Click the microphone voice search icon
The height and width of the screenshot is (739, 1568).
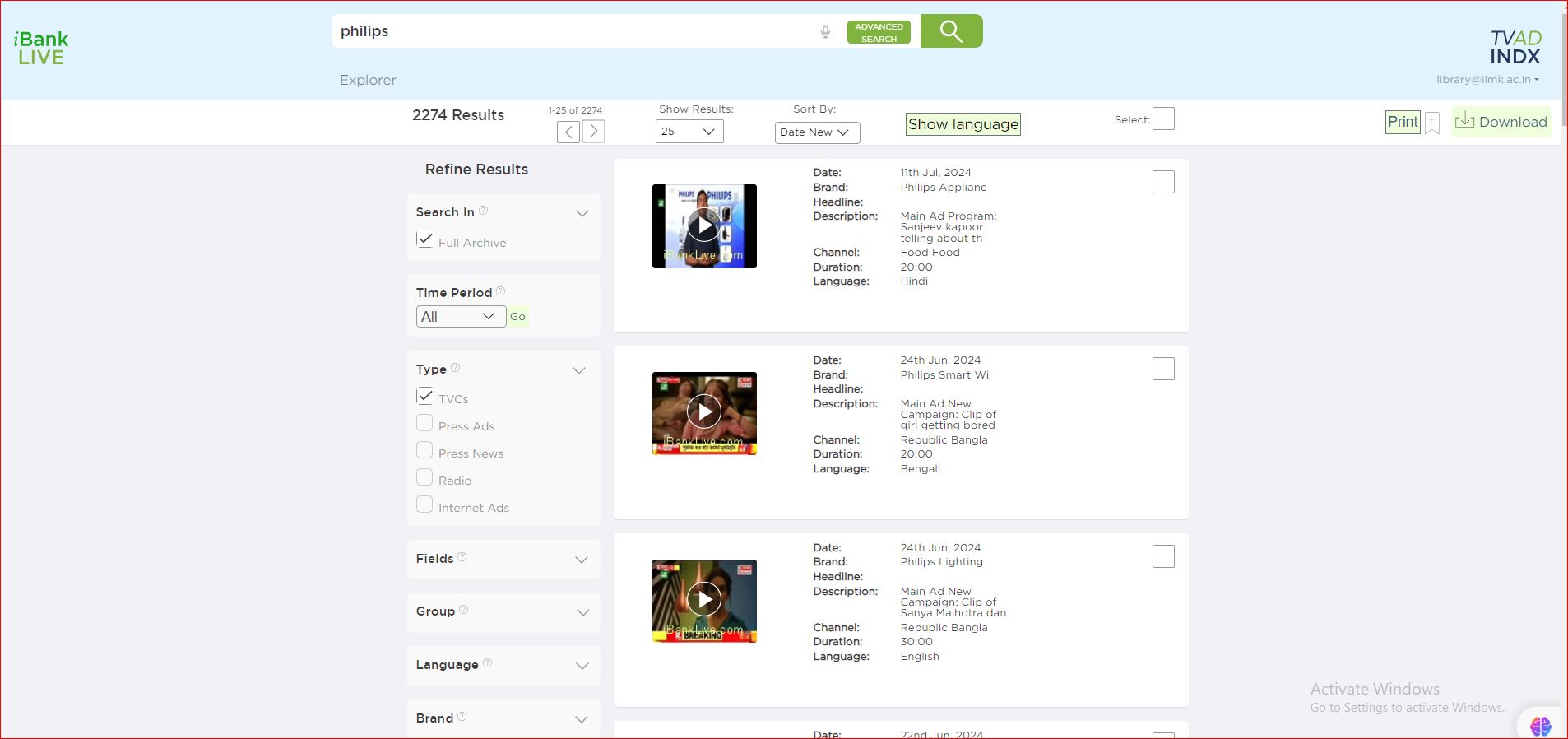pos(825,32)
